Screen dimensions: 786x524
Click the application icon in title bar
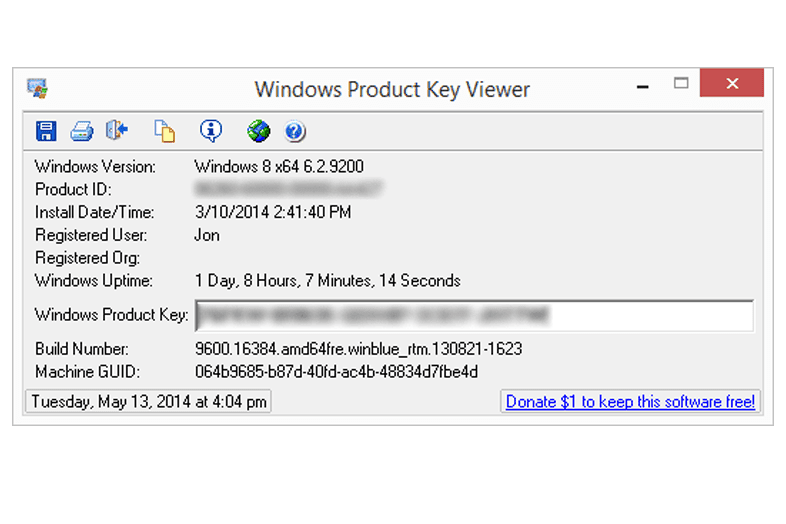(37, 88)
